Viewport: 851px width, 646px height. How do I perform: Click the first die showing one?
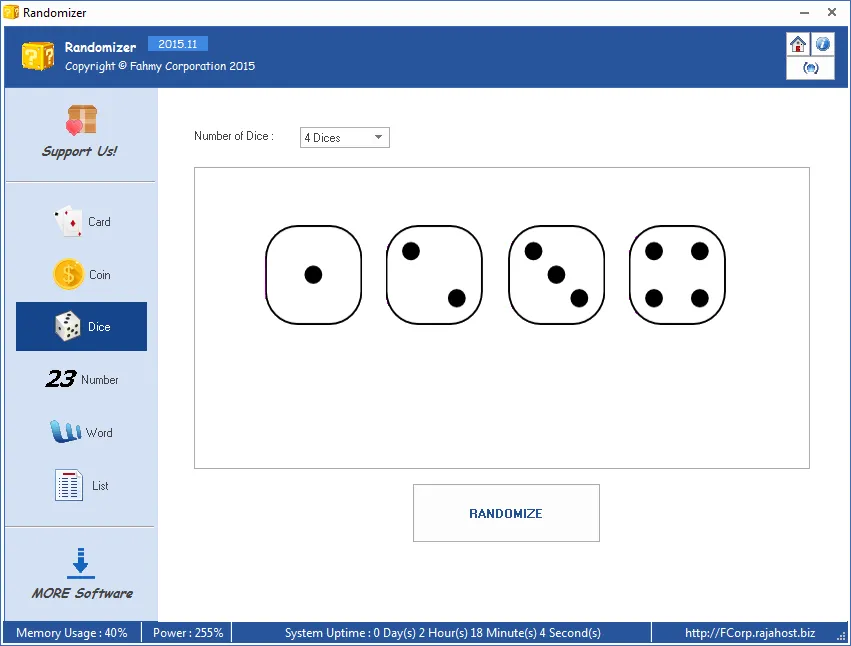313,275
